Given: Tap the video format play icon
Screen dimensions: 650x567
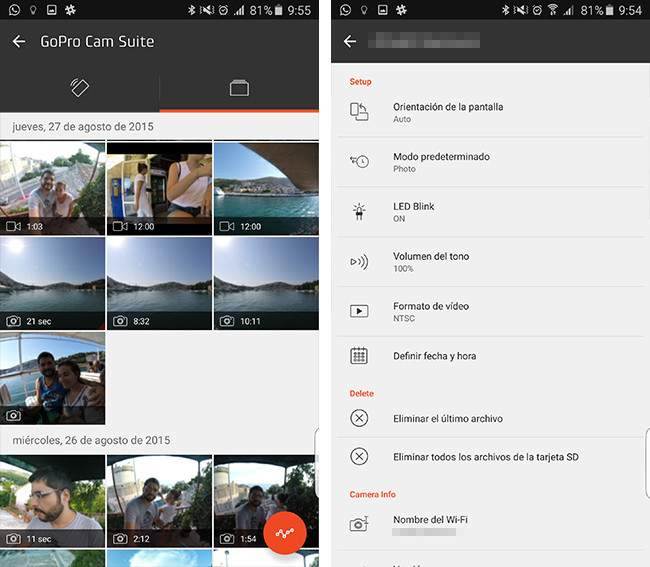Looking at the screenshot, I should click(359, 311).
